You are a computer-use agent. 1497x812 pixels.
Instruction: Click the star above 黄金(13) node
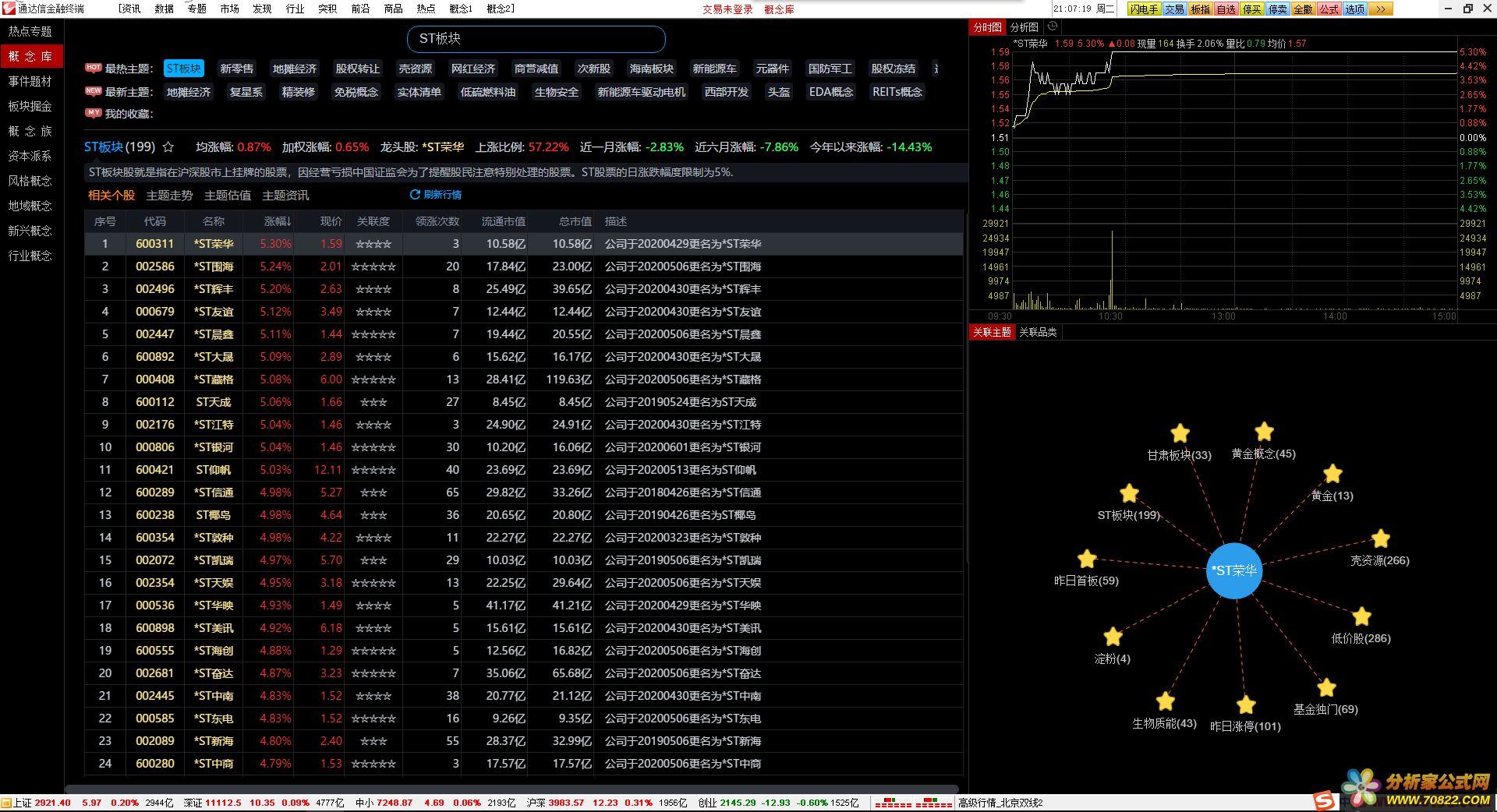(1332, 474)
